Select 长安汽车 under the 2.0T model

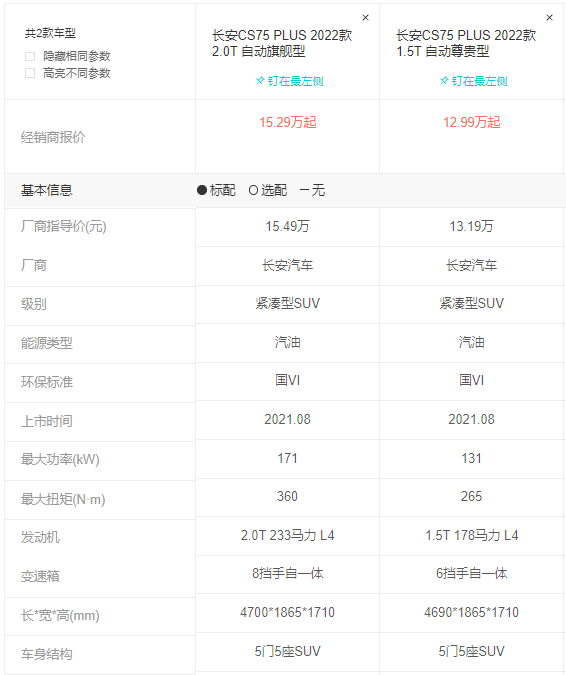click(x=288, y=265)
